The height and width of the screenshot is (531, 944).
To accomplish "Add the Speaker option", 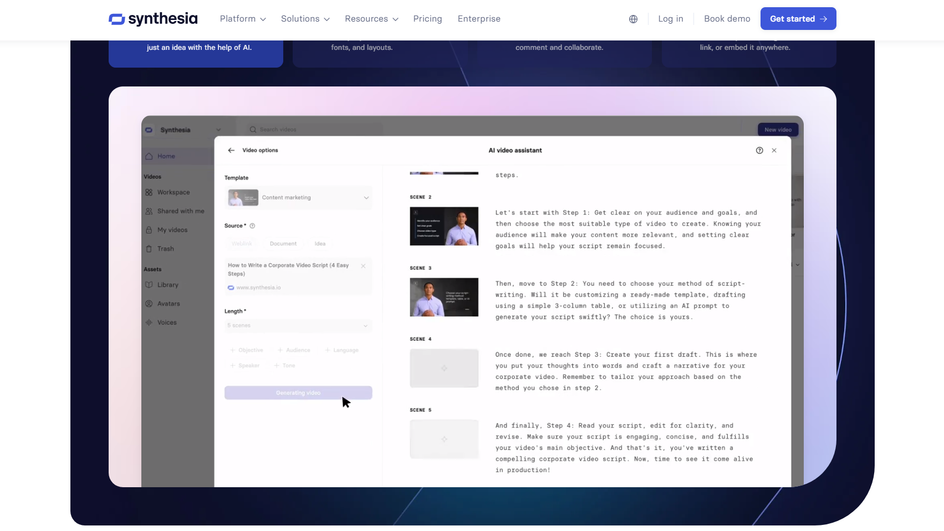I will coord(244,365).
